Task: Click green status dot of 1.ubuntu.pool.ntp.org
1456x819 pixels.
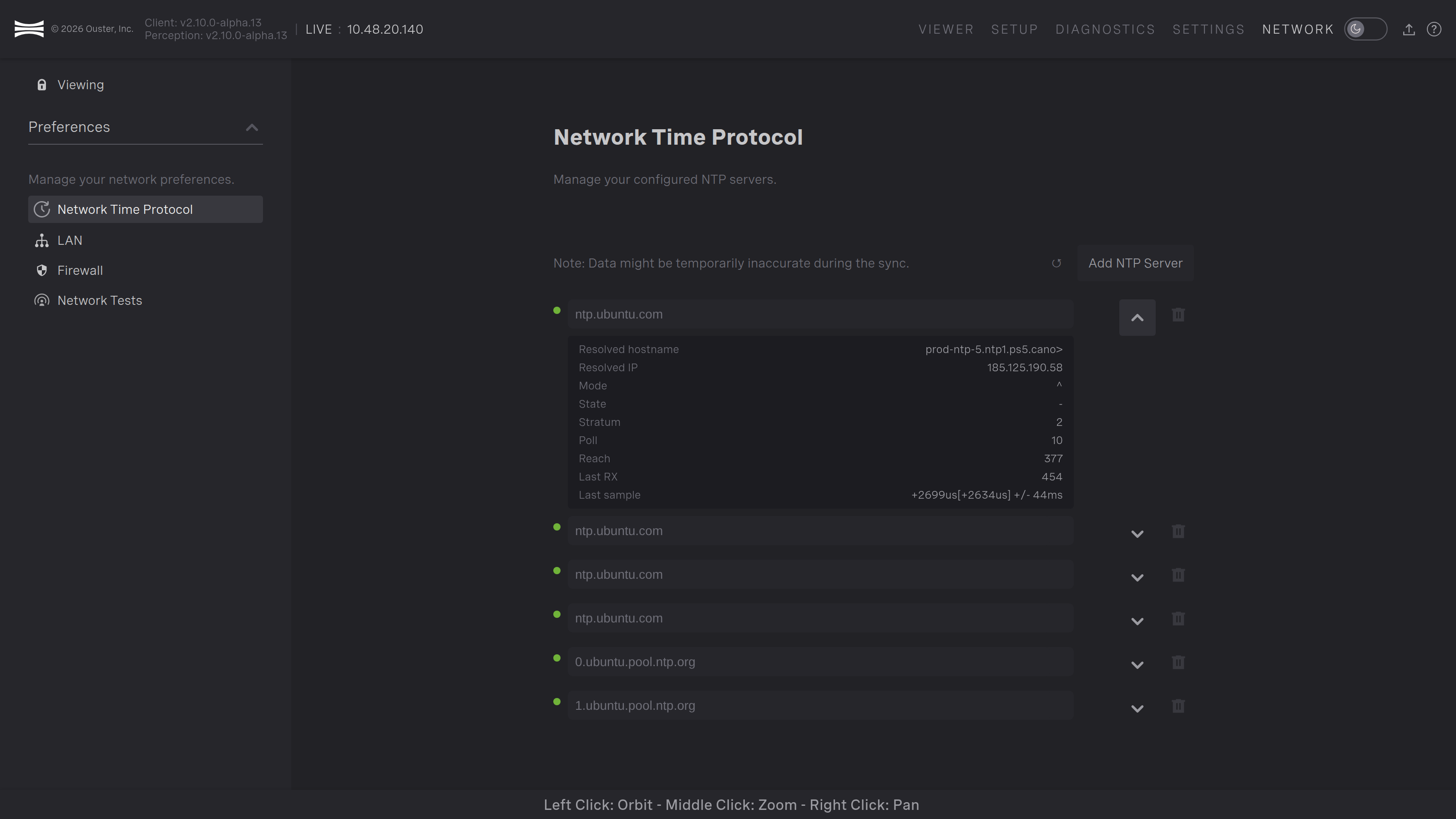Action: (557, 702)
